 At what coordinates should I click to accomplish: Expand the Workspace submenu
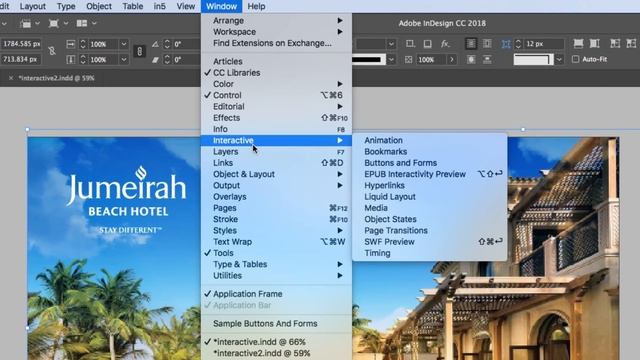(276, 32)
